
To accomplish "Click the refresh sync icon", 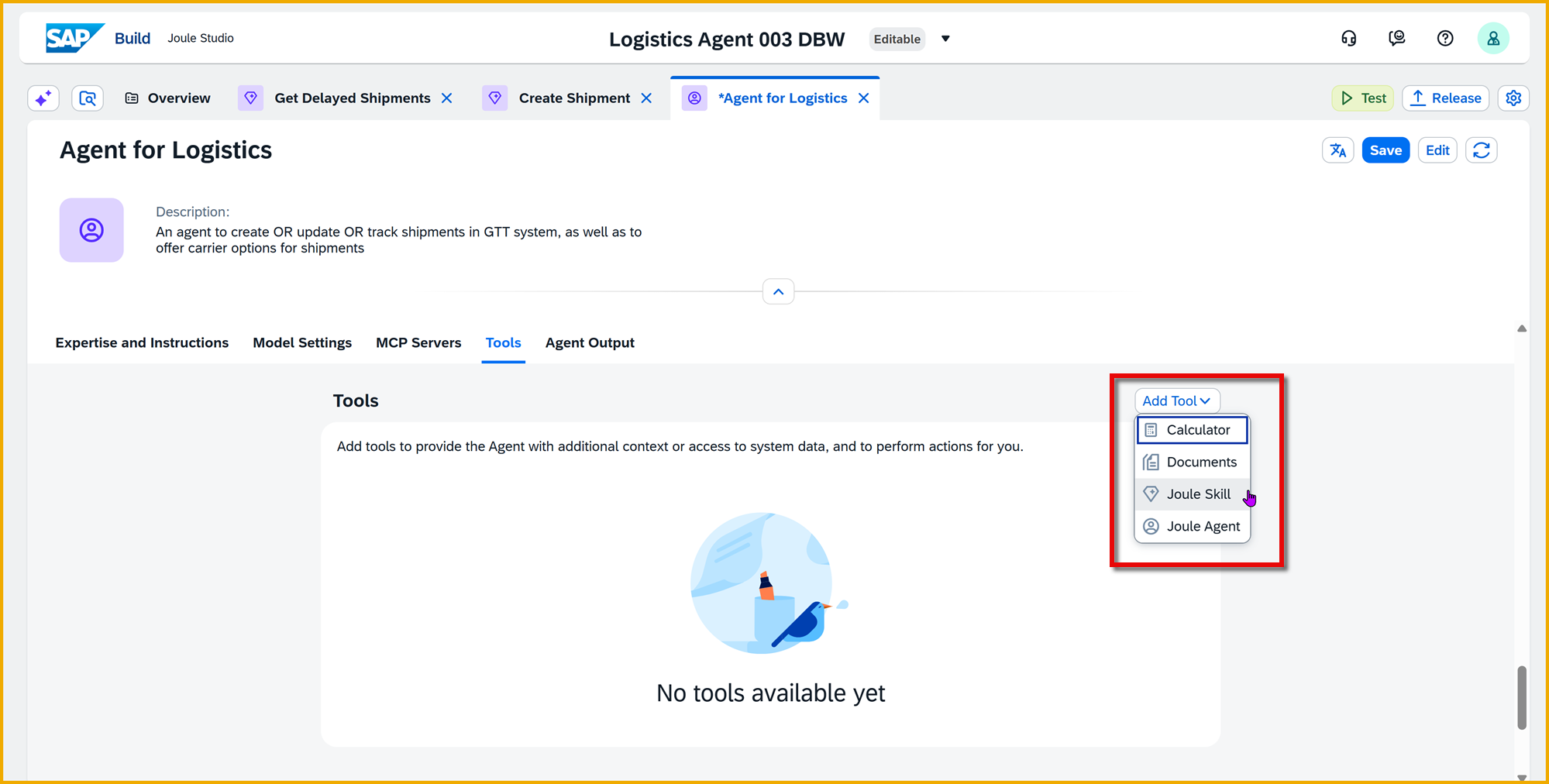I will pos(1482,150).
